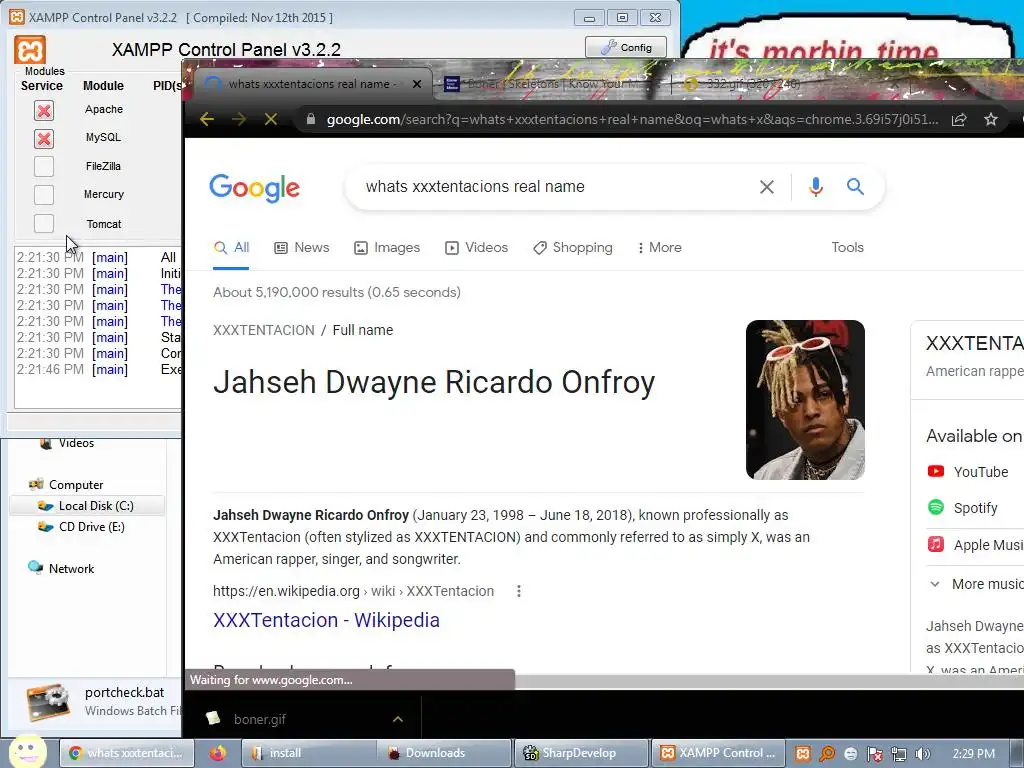
Task: Switch to the Images results tab
Action: click(387, 248)
